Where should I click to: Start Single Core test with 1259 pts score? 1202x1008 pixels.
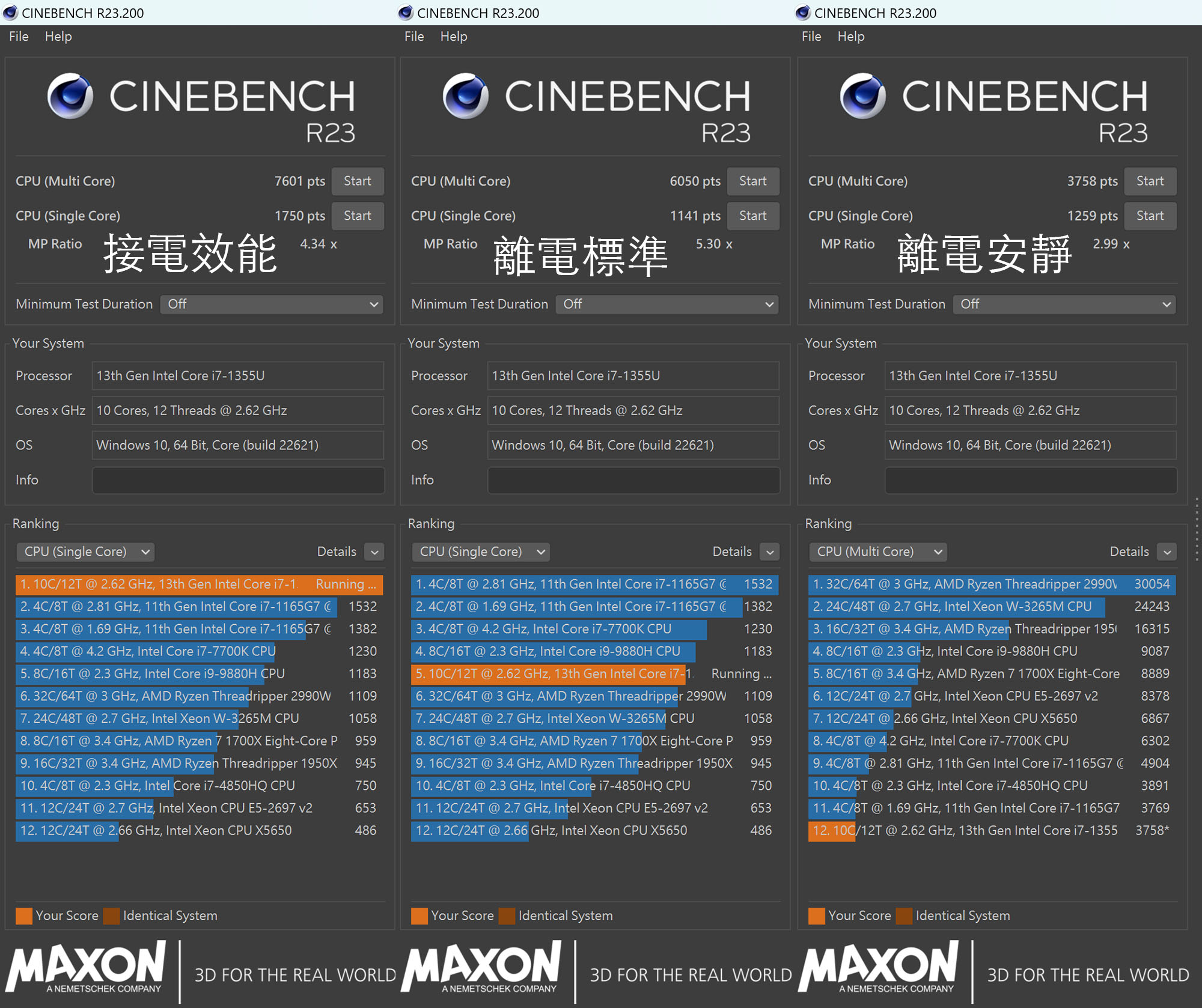[1150, 216]
